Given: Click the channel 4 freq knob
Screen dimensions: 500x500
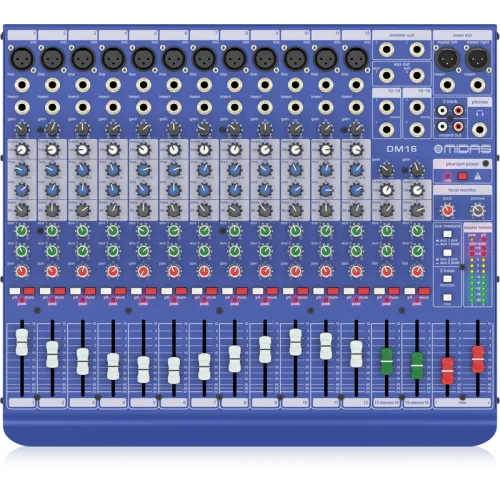Looking at the screenshot, I should click(113, 170).
